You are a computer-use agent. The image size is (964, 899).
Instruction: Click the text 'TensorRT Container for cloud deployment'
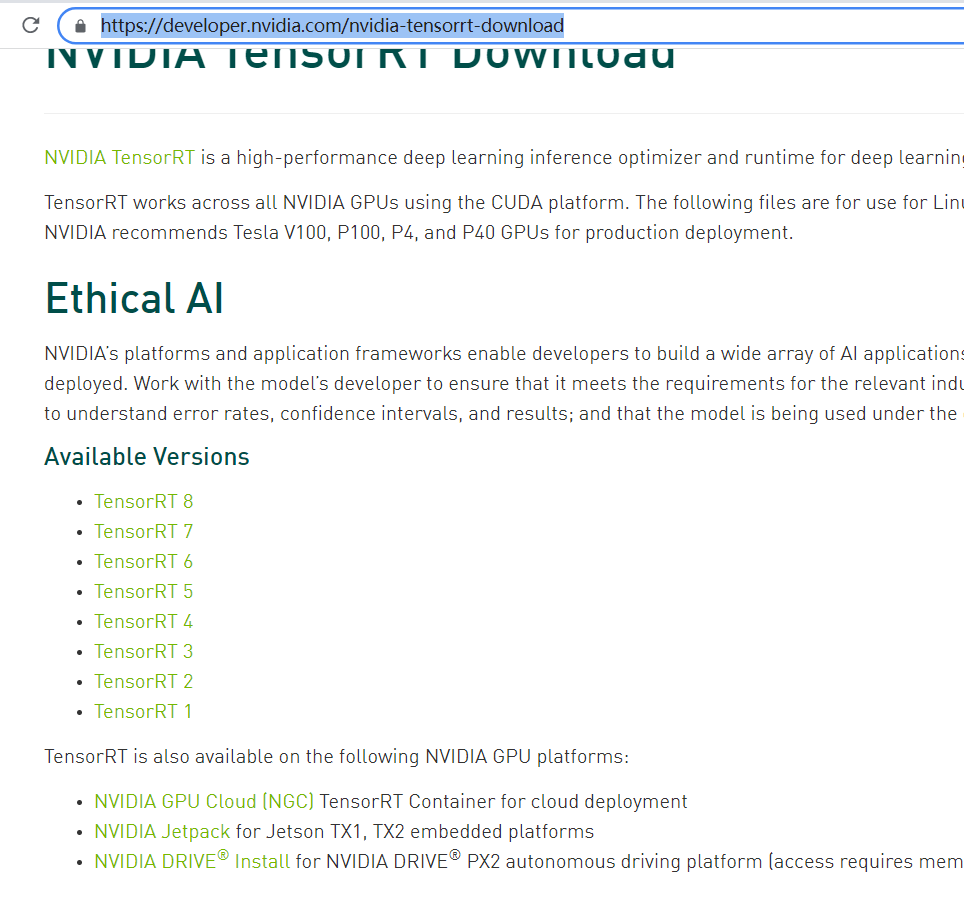coord(503,801)
